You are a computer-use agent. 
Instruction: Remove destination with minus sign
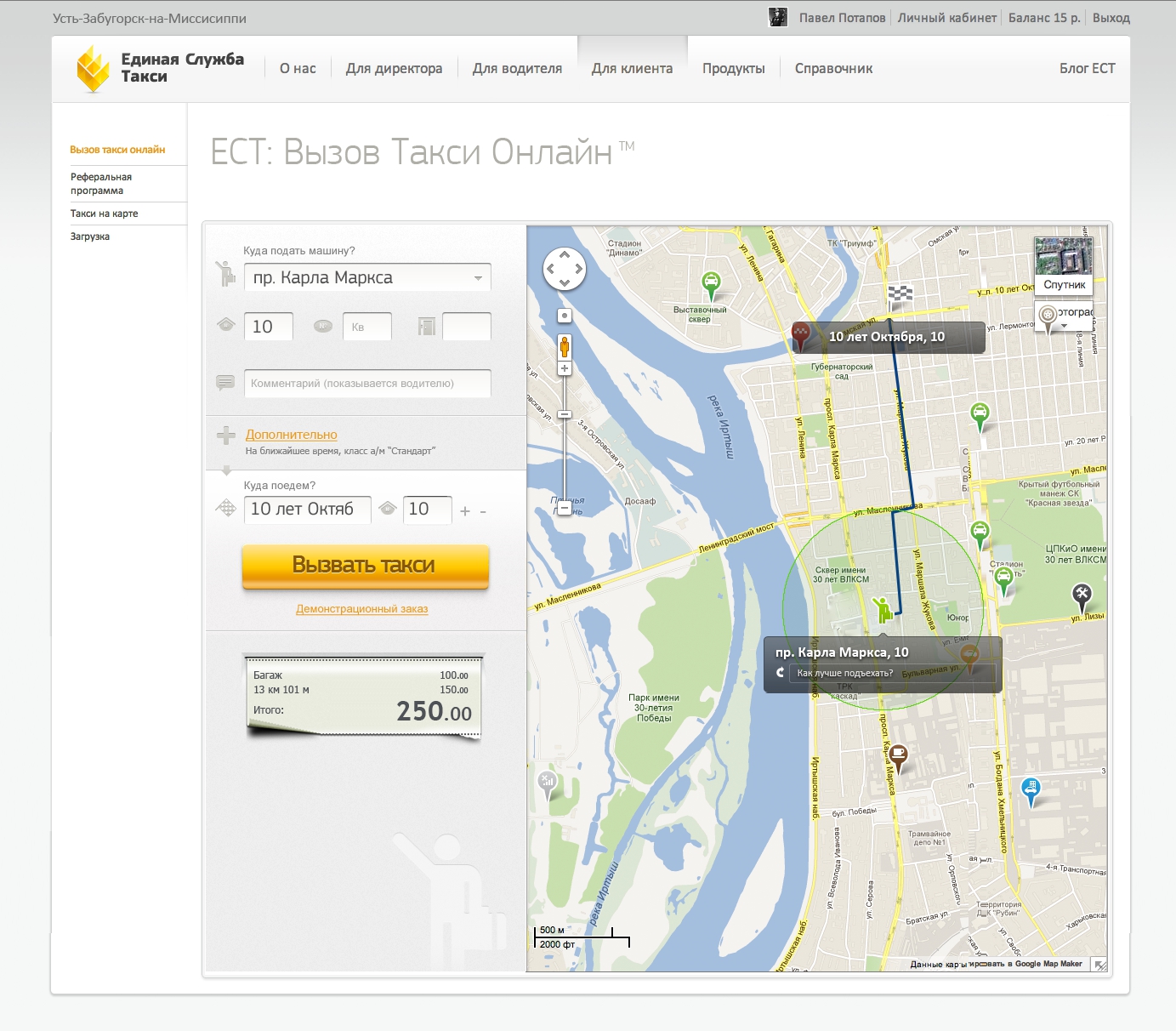pyautogui.click(x=483, y=512)
